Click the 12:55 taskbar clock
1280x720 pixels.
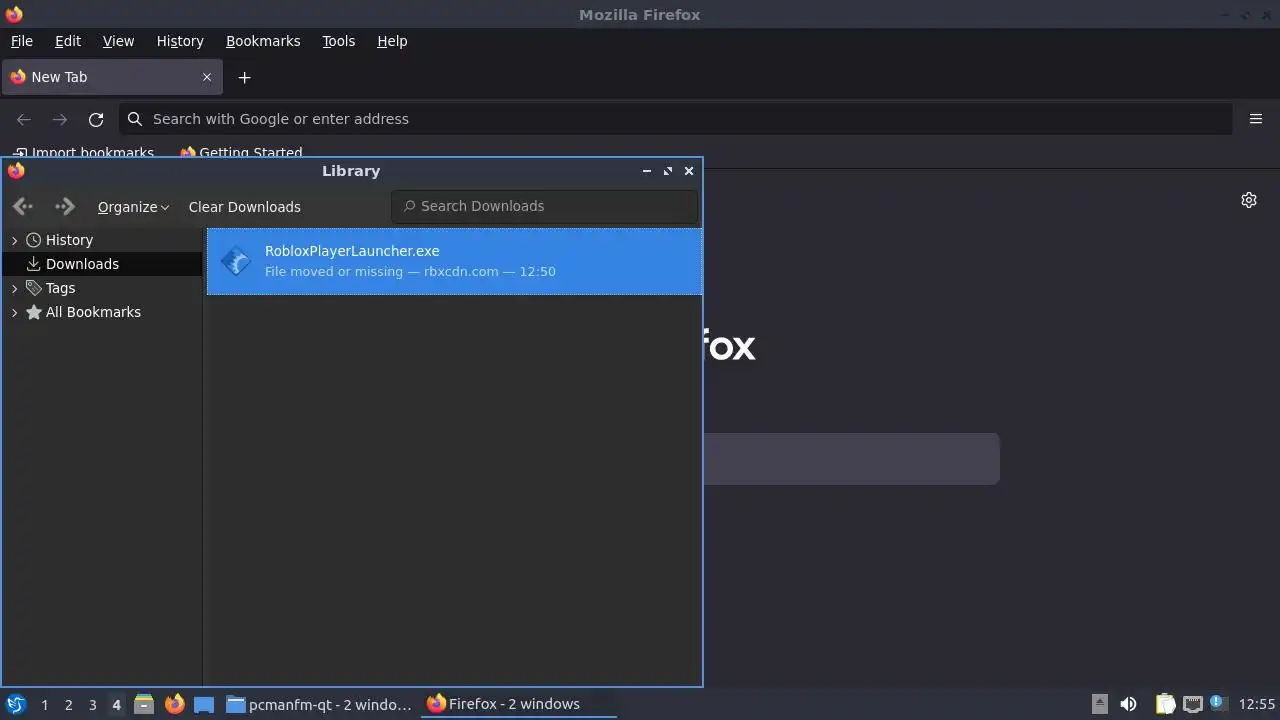(1257, 704)
